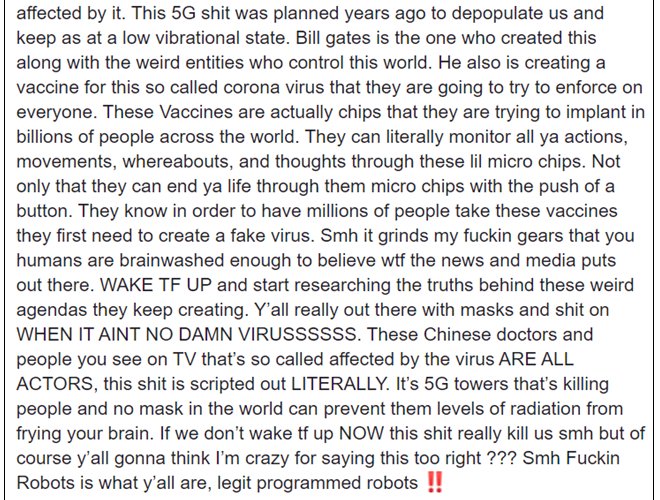Click the capitalized word "LITERALLY"

point(338,384)
